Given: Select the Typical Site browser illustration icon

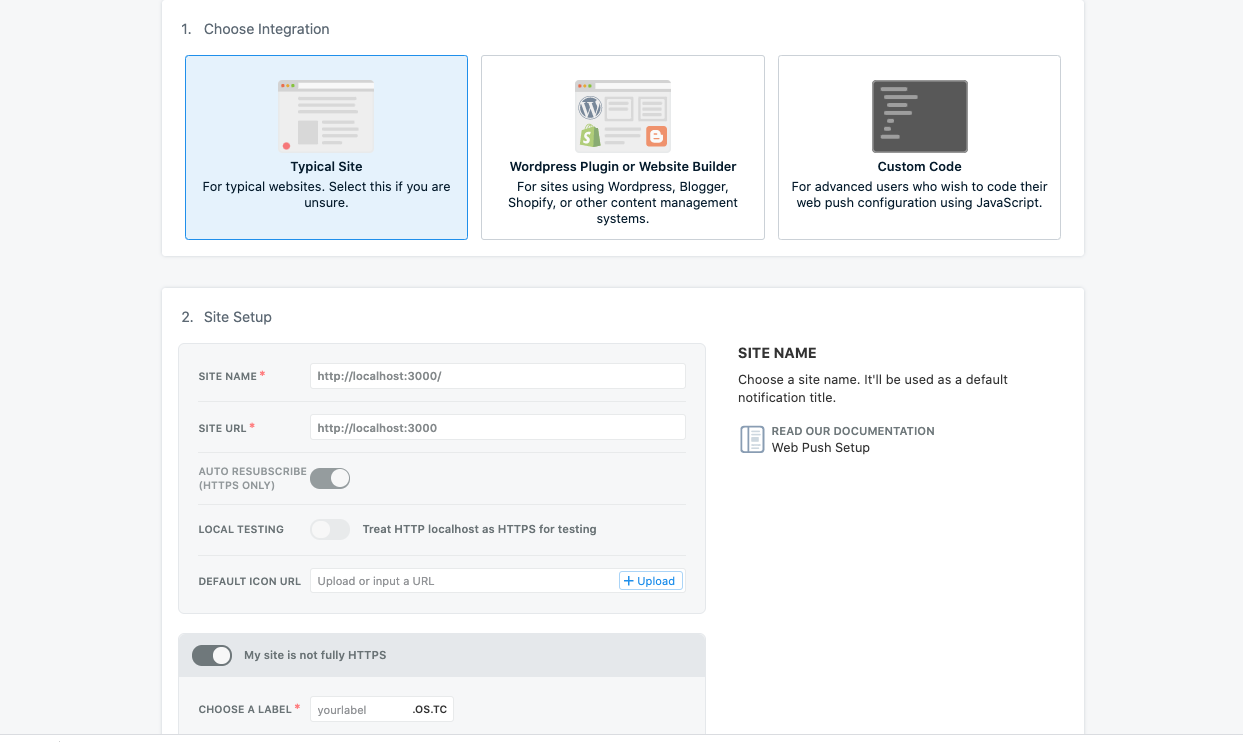Looking at the screenshot, I should [x=326, y=116].
